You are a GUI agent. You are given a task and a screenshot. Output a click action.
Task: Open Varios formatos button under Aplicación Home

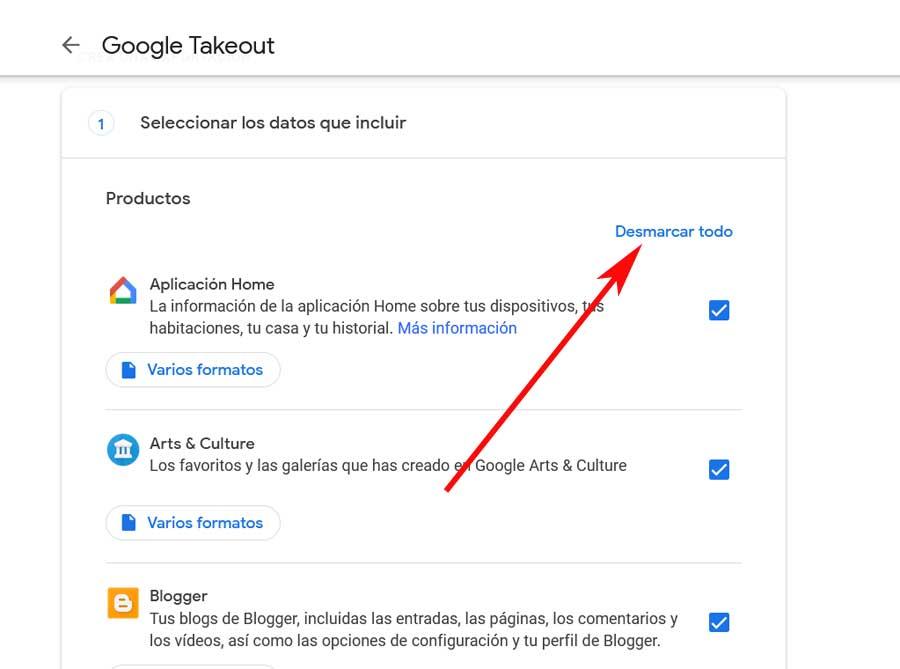(x=193, y=369)
